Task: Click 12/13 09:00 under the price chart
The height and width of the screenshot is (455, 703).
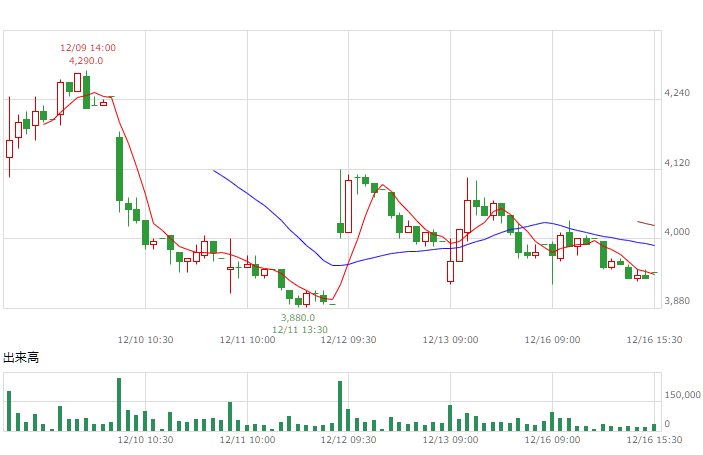Action: point(451,340)
